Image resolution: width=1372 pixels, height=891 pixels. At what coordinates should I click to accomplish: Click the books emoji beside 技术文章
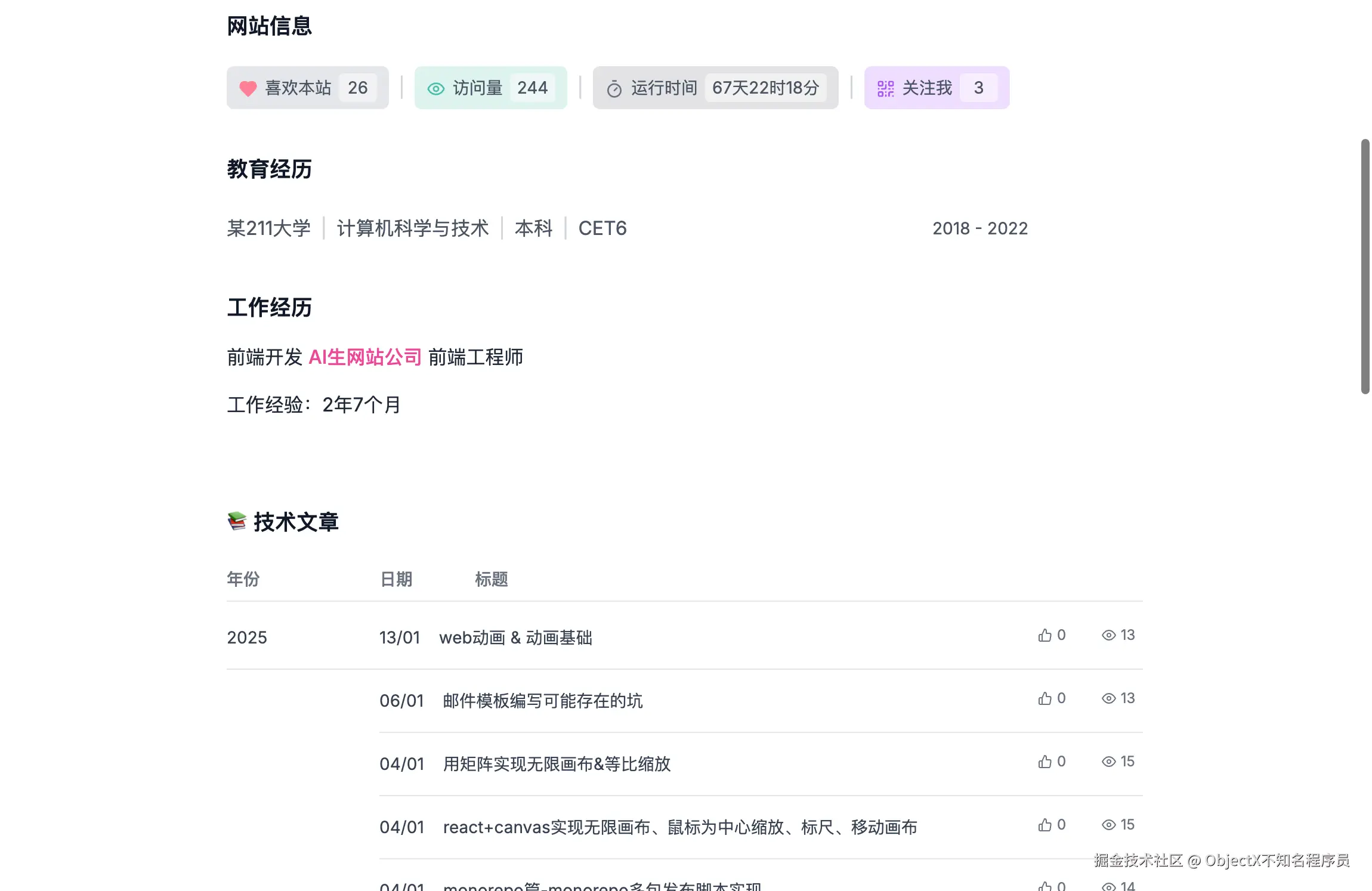pos(237,521)
